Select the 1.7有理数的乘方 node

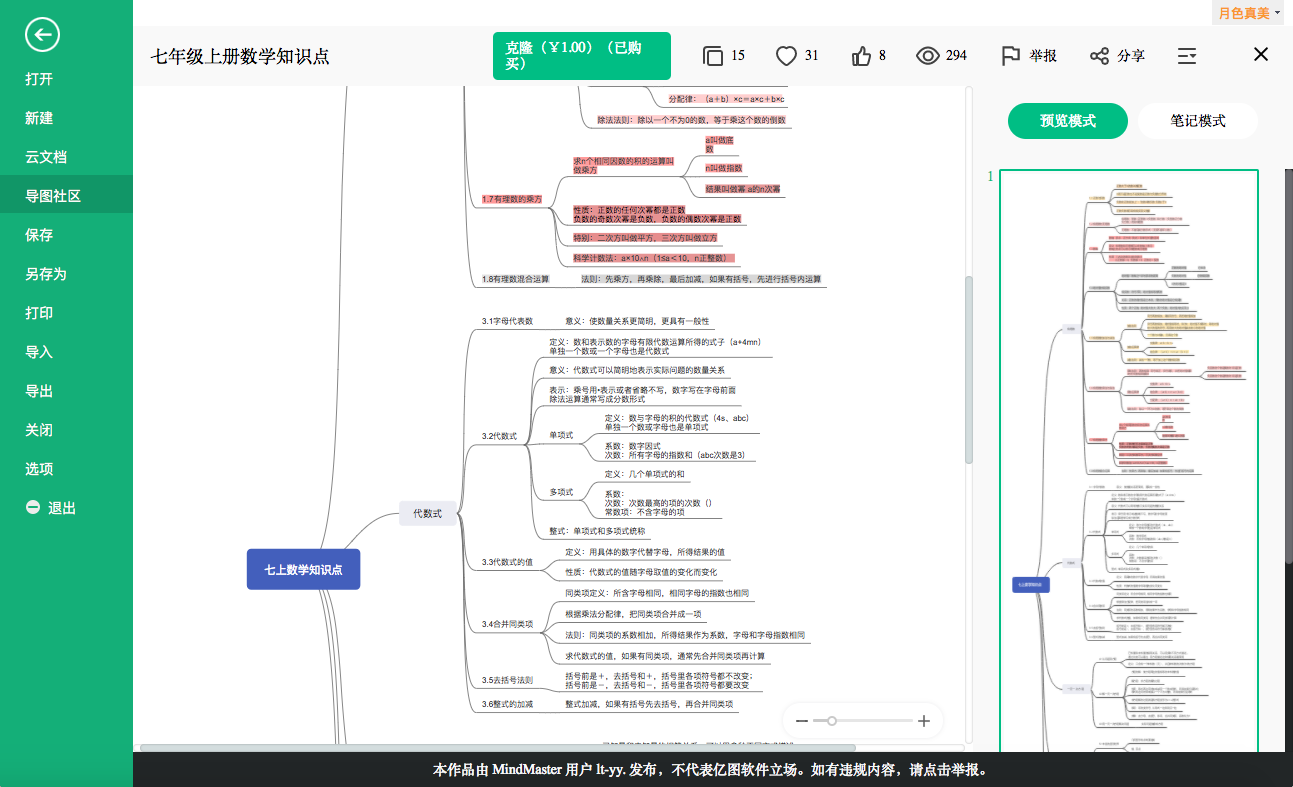tap(511, 199)
